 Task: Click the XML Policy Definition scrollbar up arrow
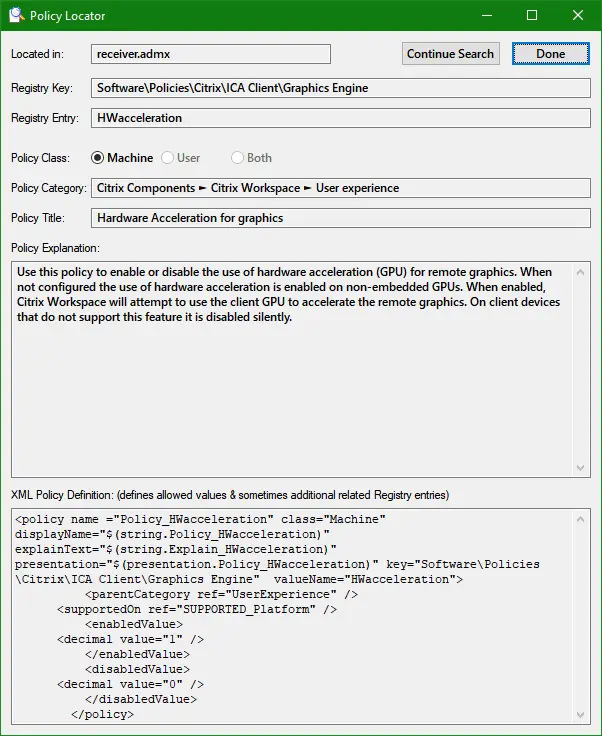580,519
